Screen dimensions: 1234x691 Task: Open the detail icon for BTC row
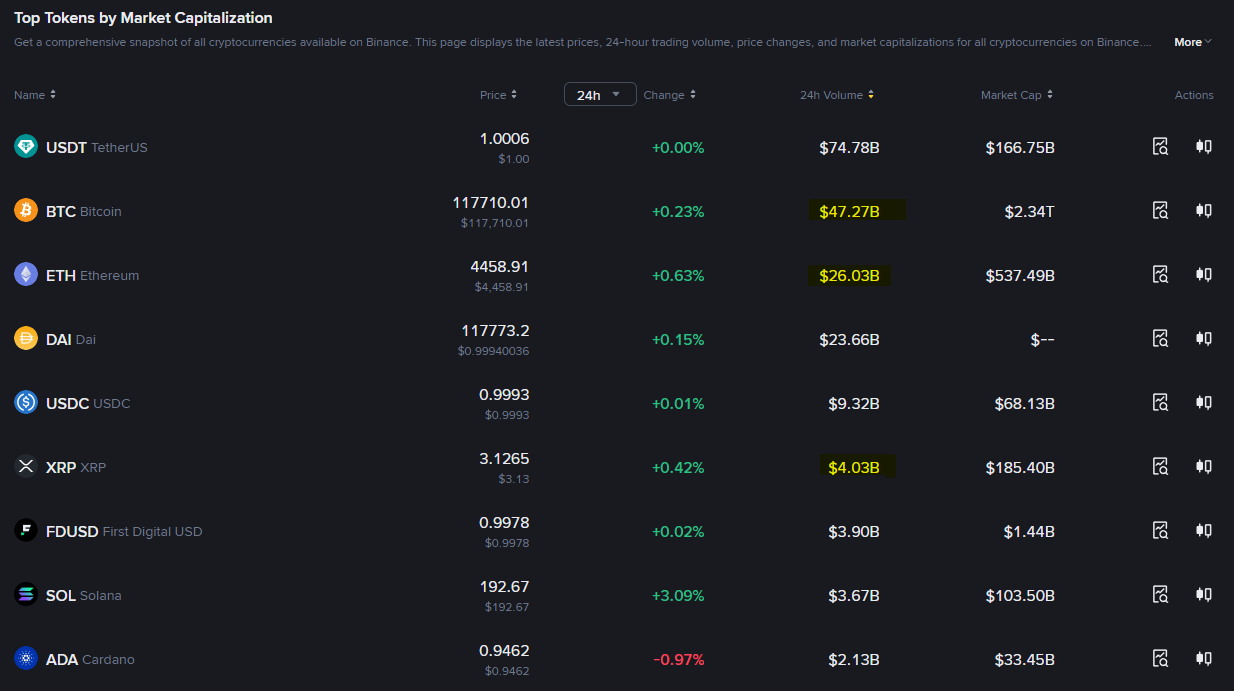pos(1160,211)
